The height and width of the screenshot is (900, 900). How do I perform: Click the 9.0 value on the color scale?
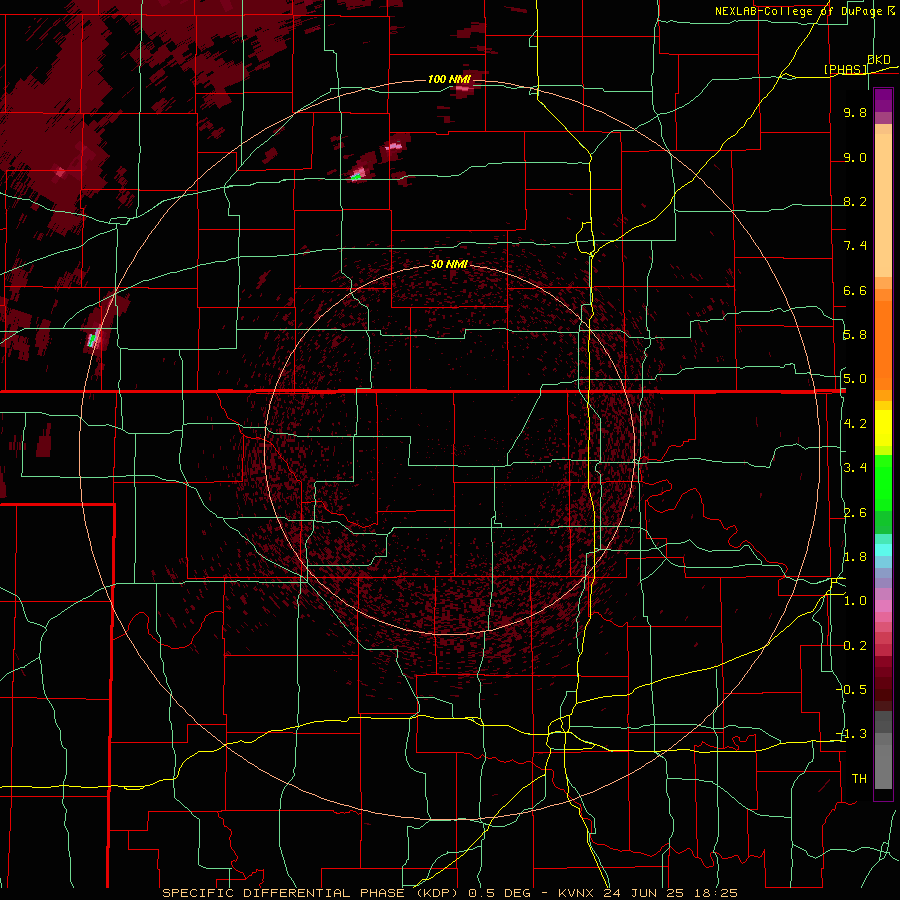pos(855,157)
